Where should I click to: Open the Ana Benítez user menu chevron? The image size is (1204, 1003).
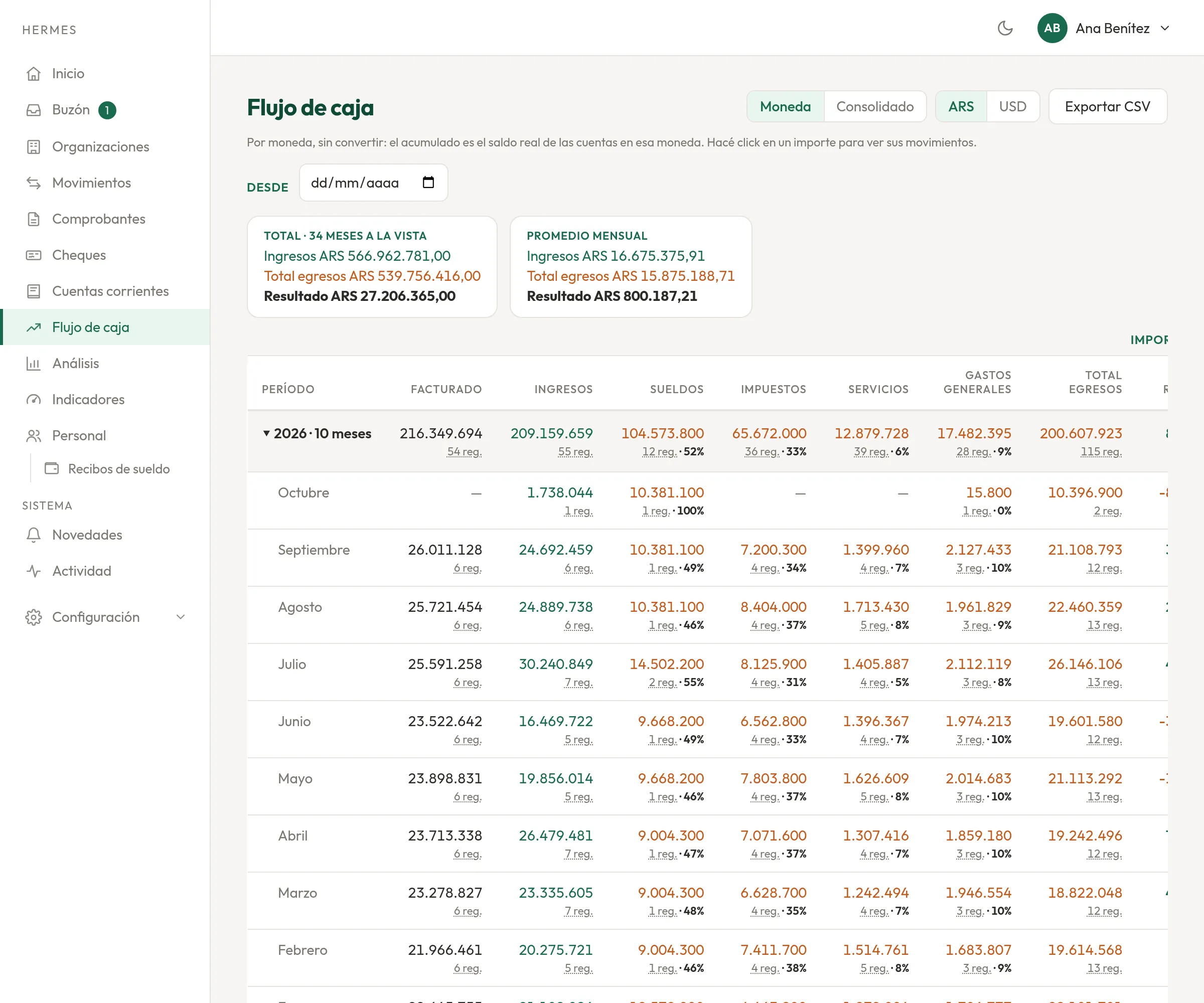(x=1165, y=28)
